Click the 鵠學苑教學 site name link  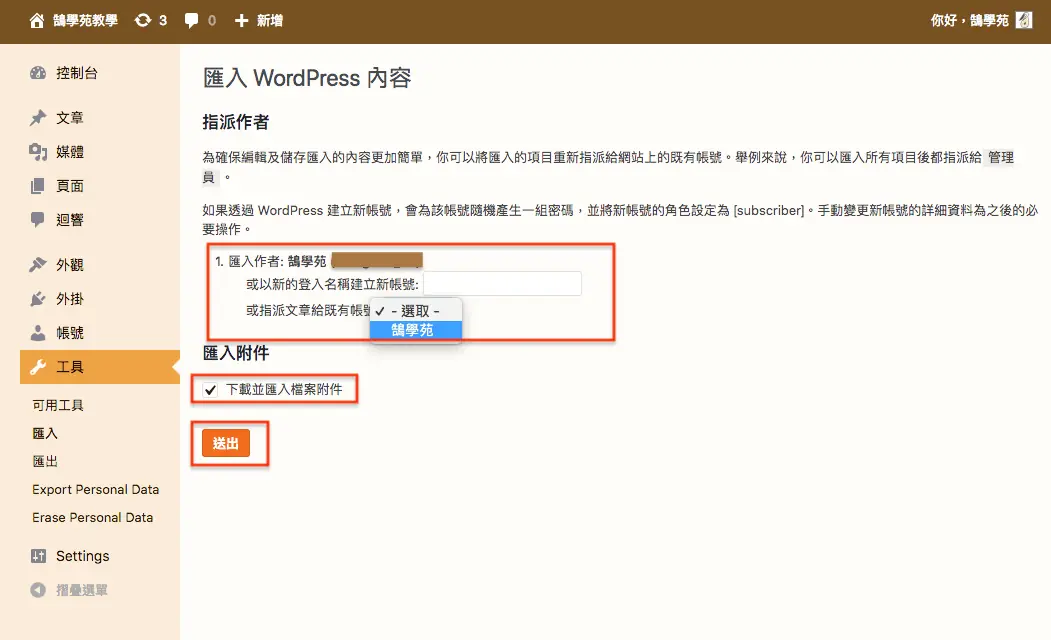[85, 21]
